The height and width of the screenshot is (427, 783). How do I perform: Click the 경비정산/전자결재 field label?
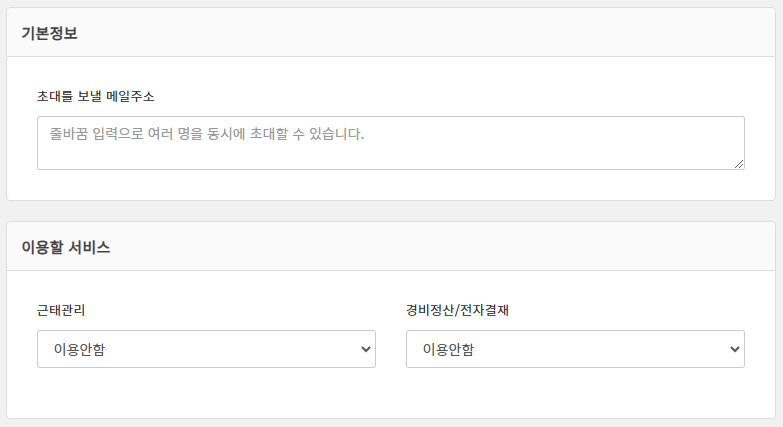tap(458, 310)
